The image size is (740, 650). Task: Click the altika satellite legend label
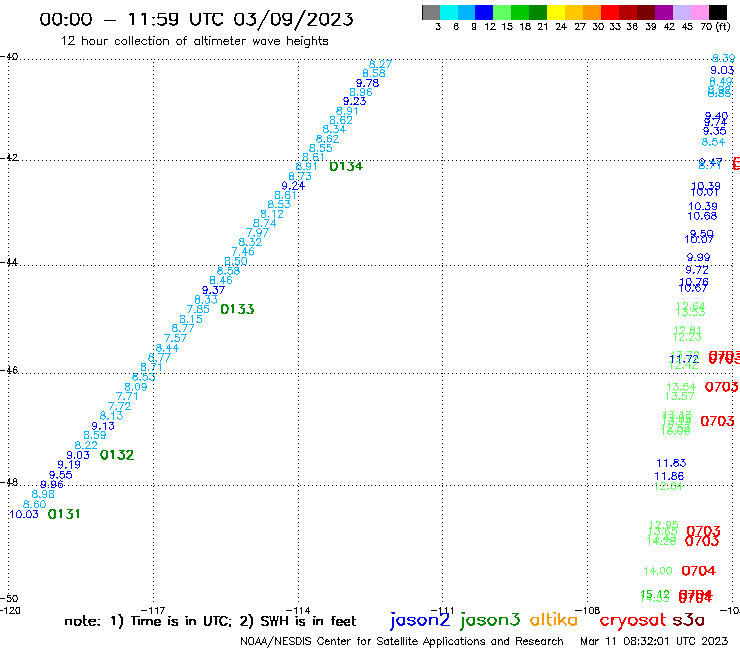coord(554,620)
